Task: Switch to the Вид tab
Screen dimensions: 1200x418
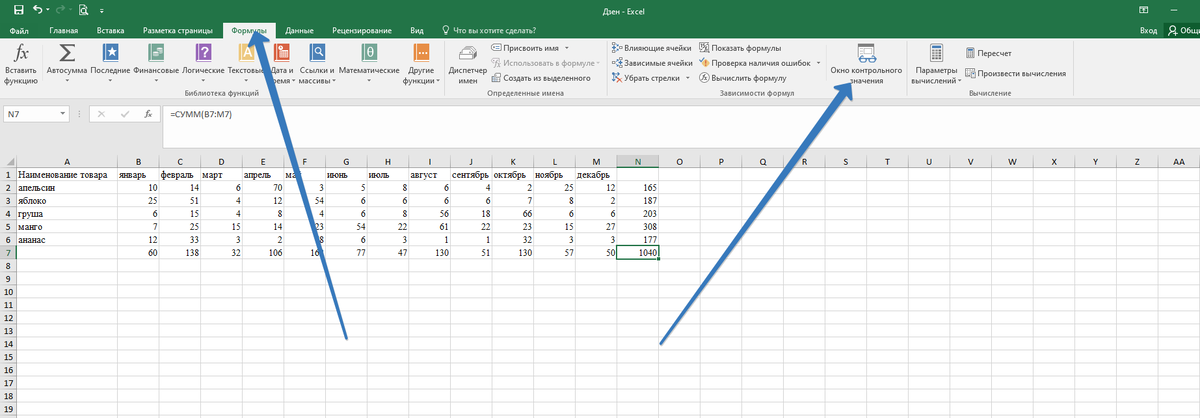Action: click(417, 31)
